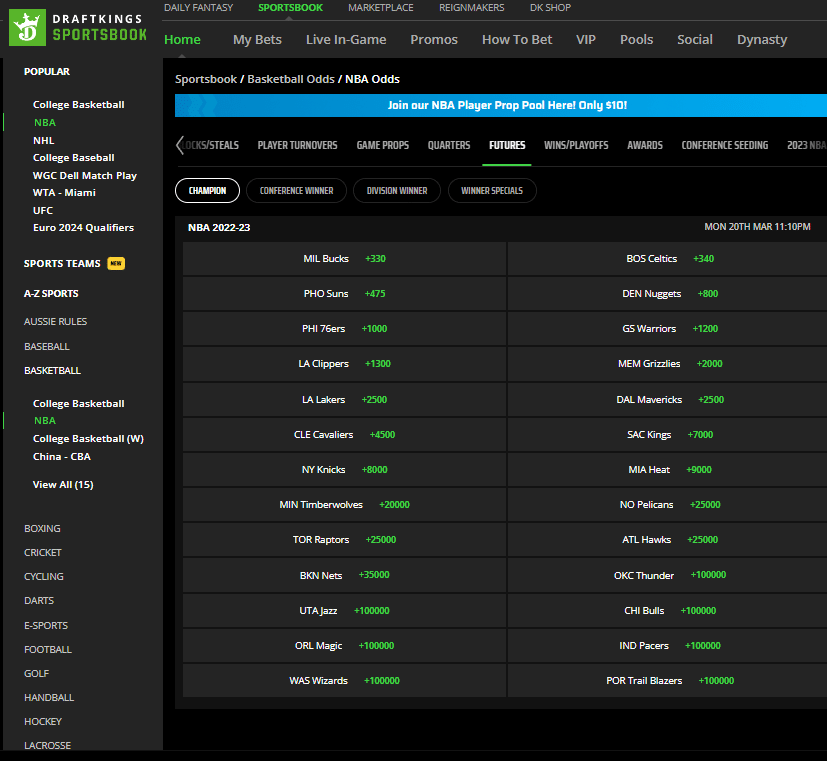
Task: Switch to the Conference Seeding tab
Action: (x=725, y=145)
